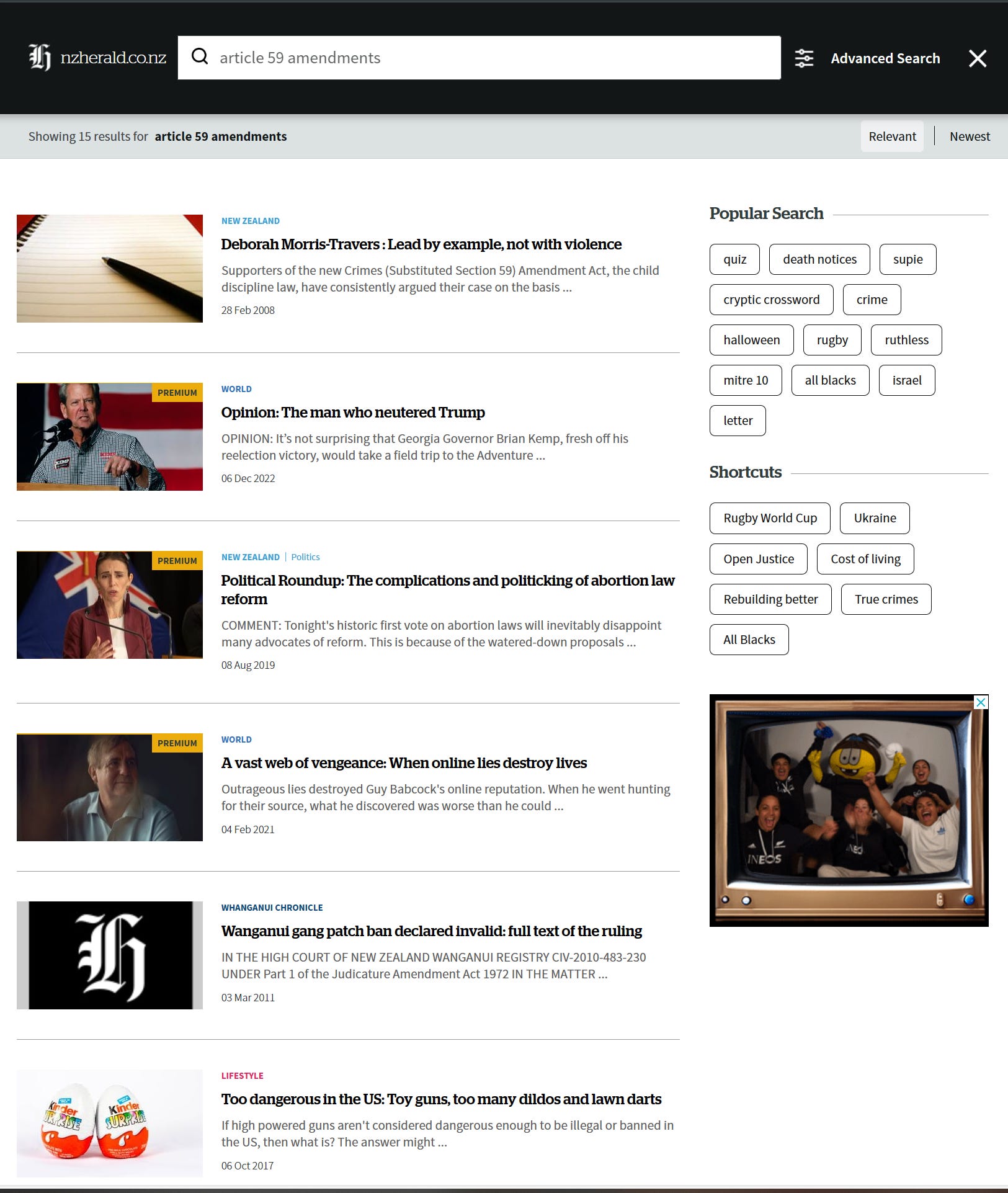Click the Herald logo thumbnail for Wanganui article
1008x1193 pixels.
[x=110, y=955]
